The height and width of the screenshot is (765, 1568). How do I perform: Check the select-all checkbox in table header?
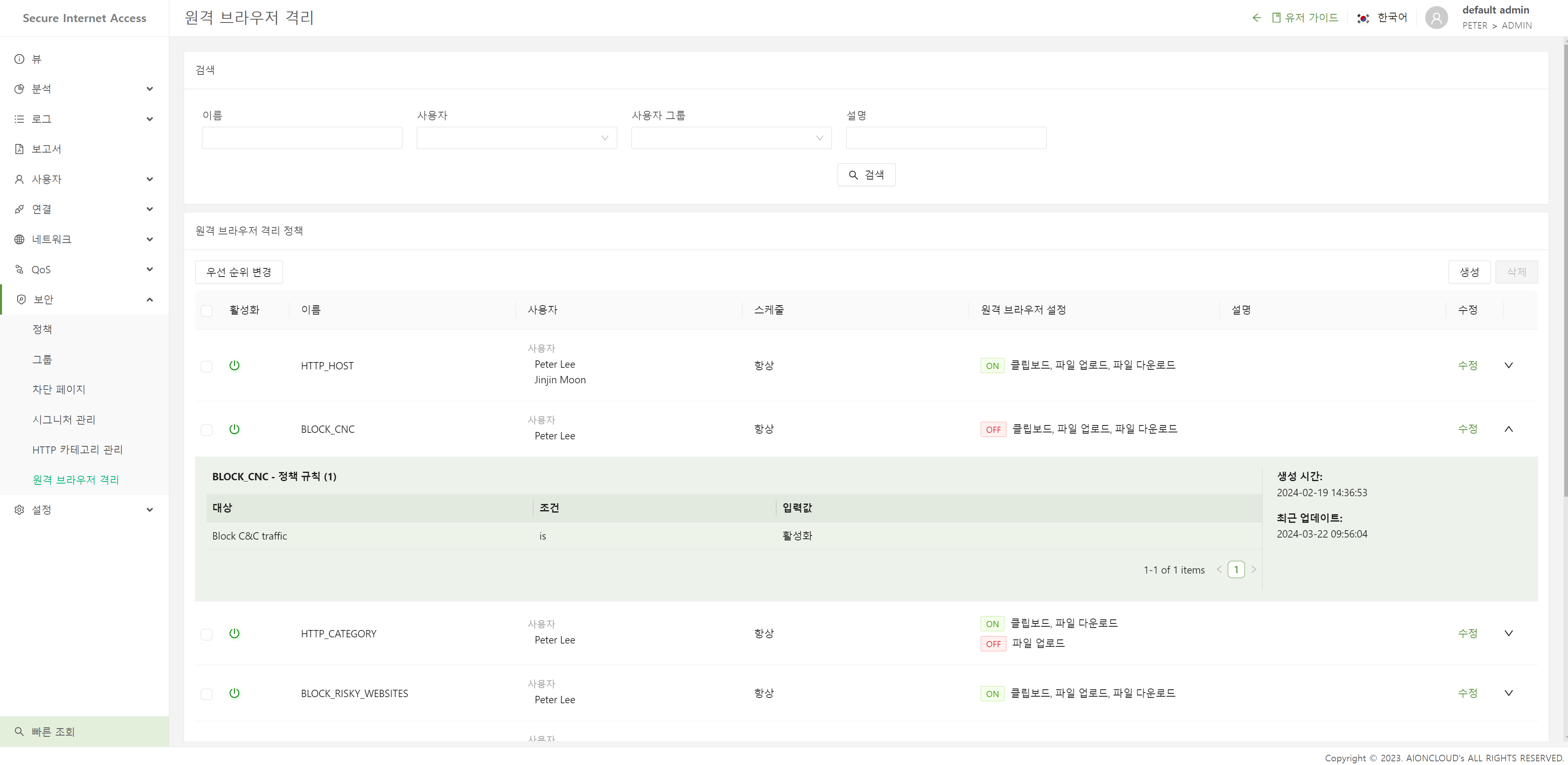(x=207, y=310)
